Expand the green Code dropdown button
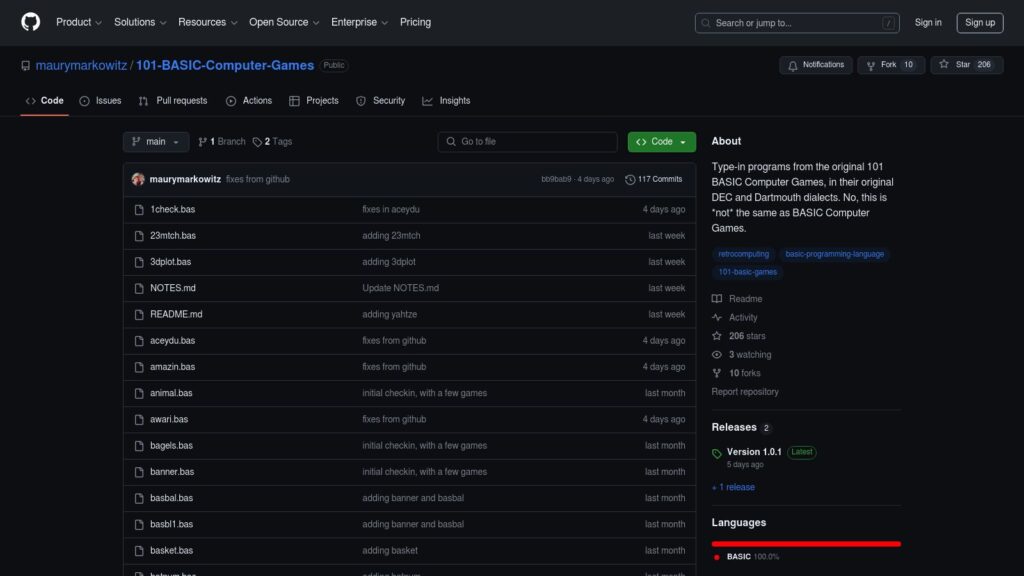 pos(662,142)
